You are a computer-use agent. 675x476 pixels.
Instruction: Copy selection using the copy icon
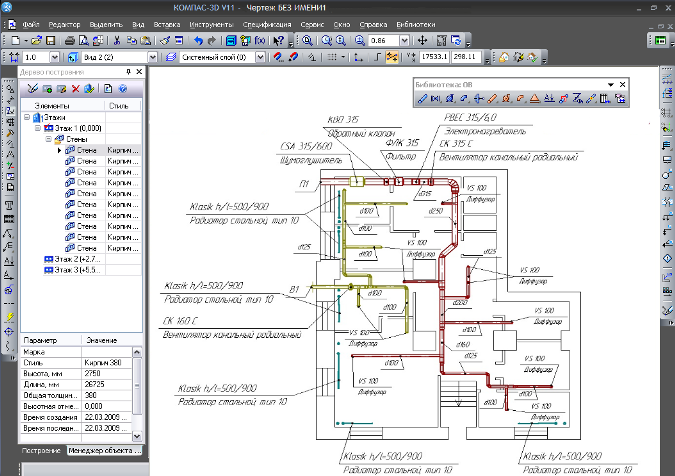tap(132, 40)
